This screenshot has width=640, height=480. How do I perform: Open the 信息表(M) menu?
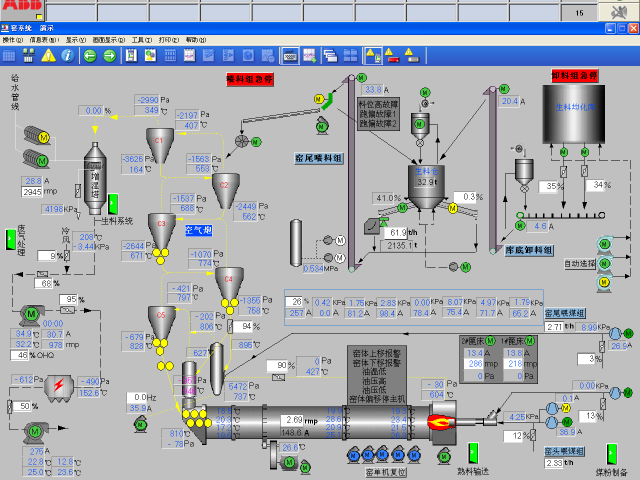(44, 40)
